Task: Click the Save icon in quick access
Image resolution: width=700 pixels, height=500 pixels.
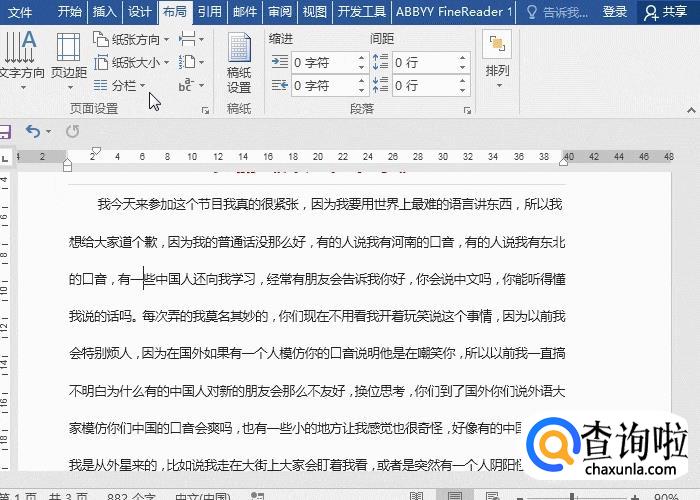Action: click(x=4, y=132)
